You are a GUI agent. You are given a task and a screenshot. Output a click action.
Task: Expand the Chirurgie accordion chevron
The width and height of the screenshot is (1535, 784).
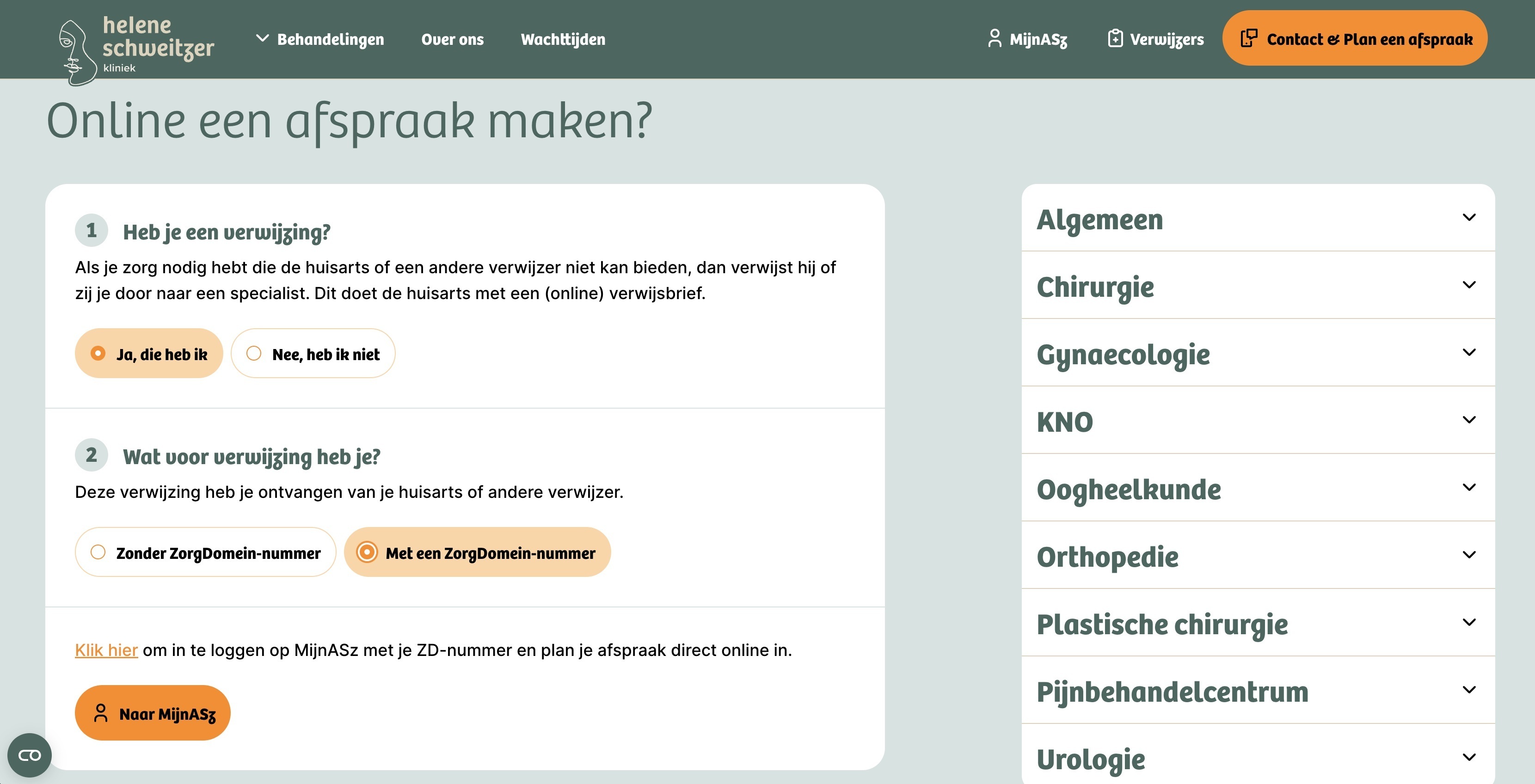[1469, 285]
